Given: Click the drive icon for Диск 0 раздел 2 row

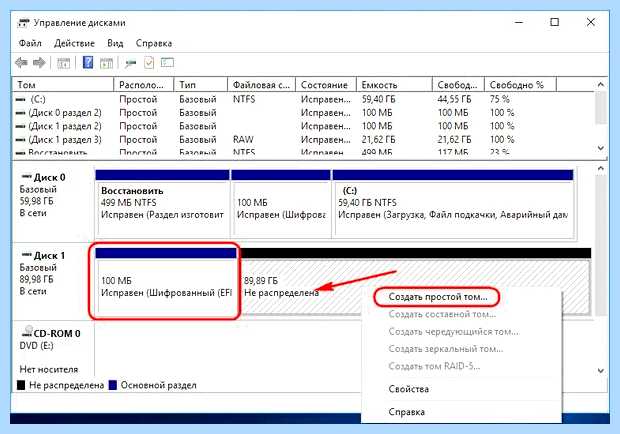Looking at the screenshot, I should [x=20, y=113].
